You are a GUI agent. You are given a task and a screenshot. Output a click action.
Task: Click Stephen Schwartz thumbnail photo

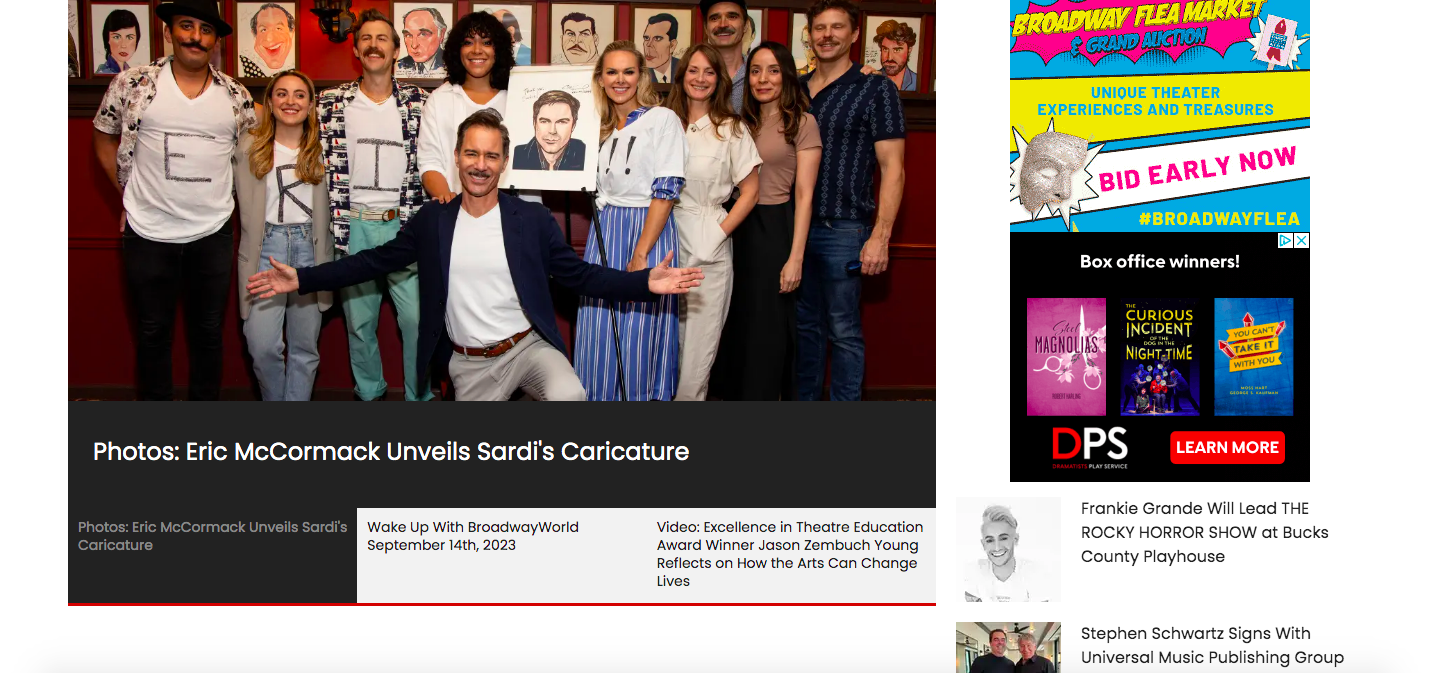[x=1008, y=647]
